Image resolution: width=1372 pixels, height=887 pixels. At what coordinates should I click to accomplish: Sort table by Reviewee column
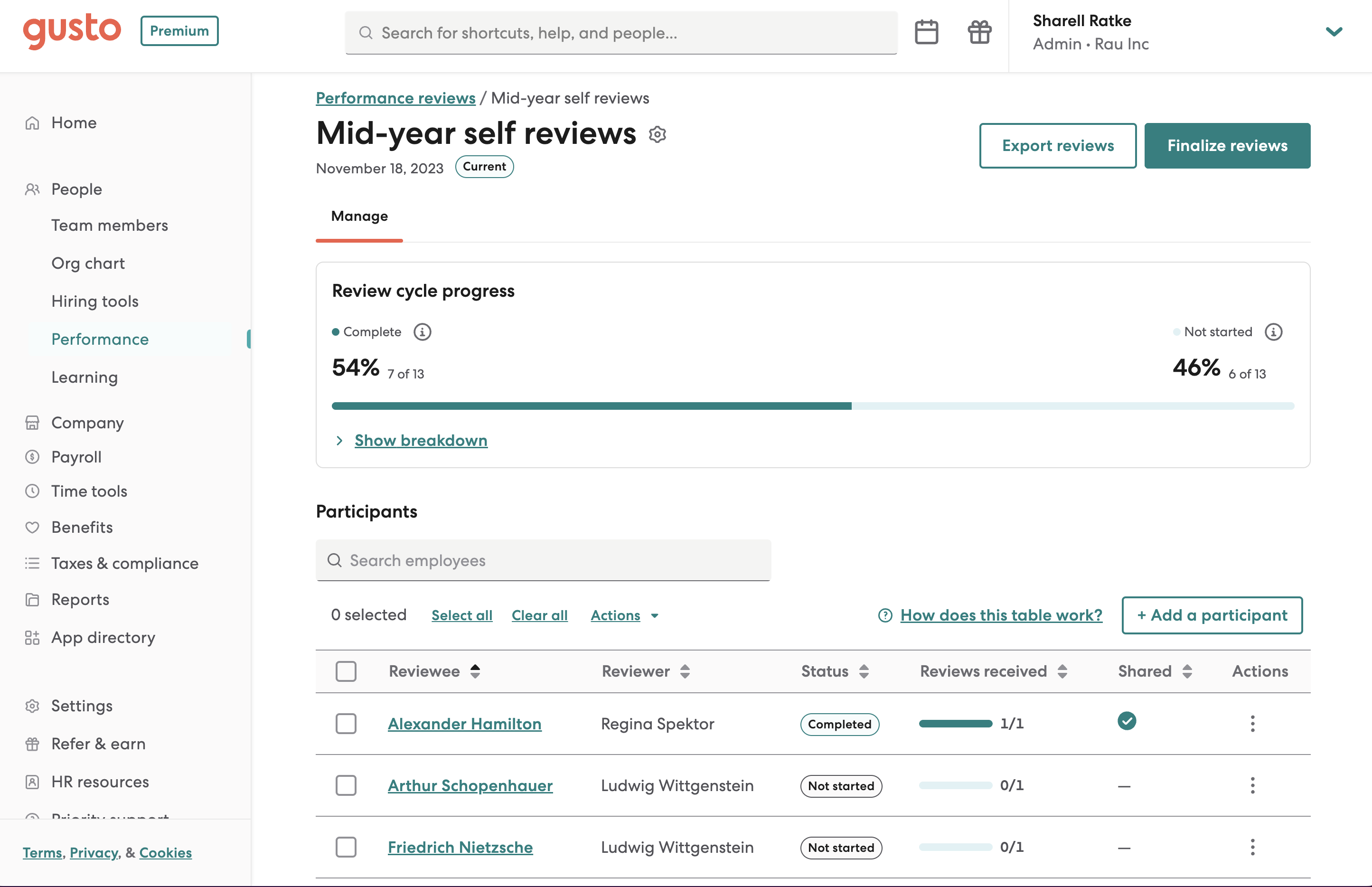(x=475, y=671)
